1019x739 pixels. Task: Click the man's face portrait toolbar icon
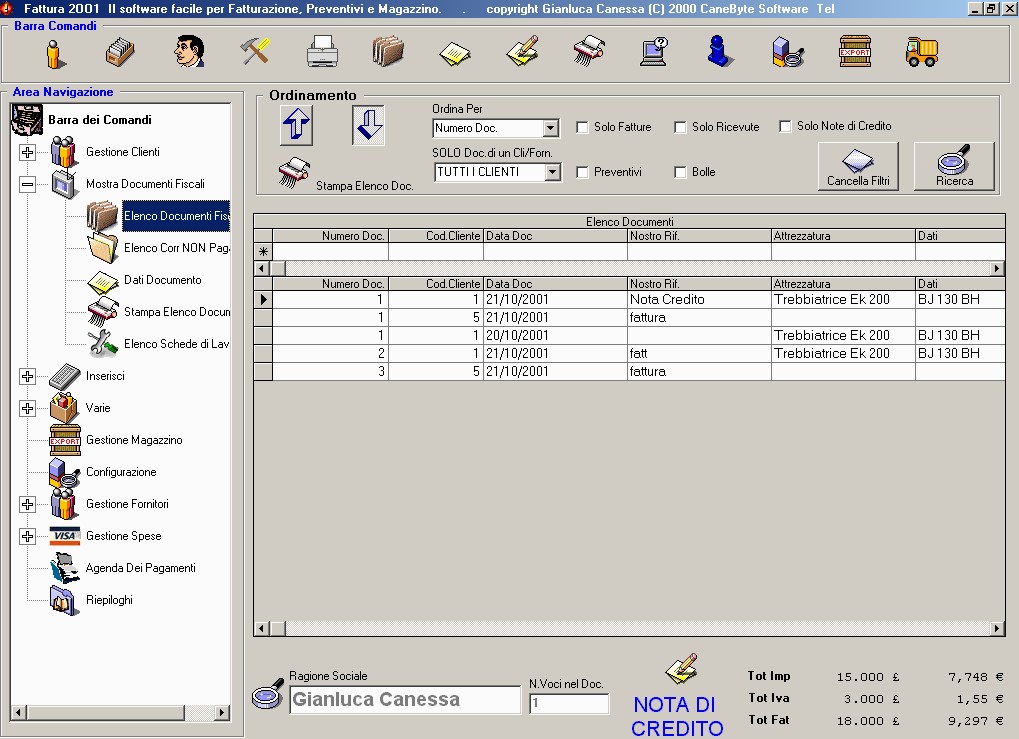(x=189, y=51)
